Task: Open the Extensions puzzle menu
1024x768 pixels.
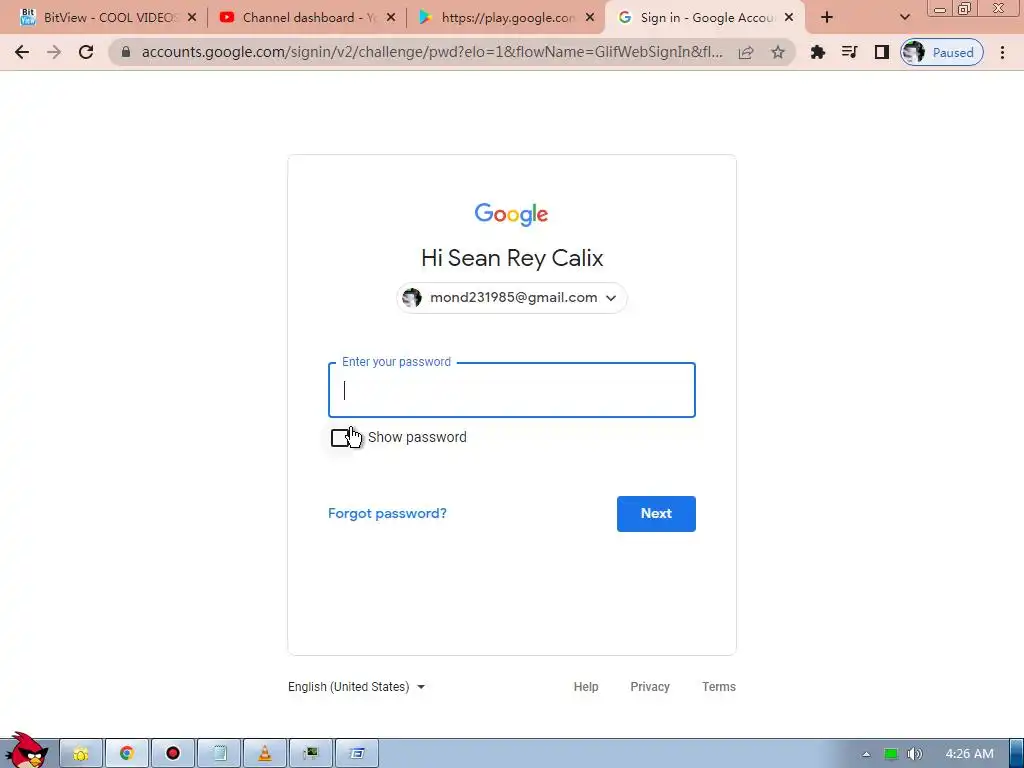Action: (818, 52)
